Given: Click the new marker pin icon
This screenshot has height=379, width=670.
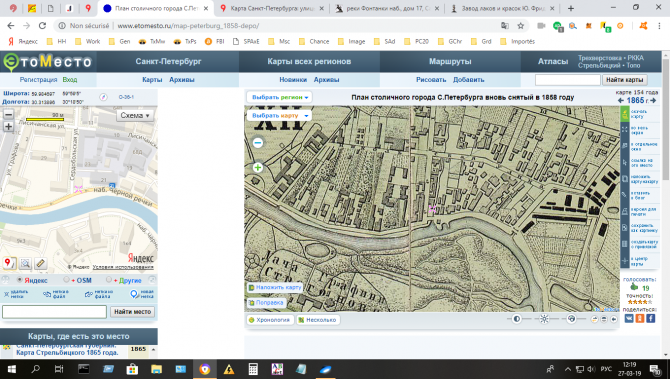Looking at the screenshot, I should pos(134,294).
